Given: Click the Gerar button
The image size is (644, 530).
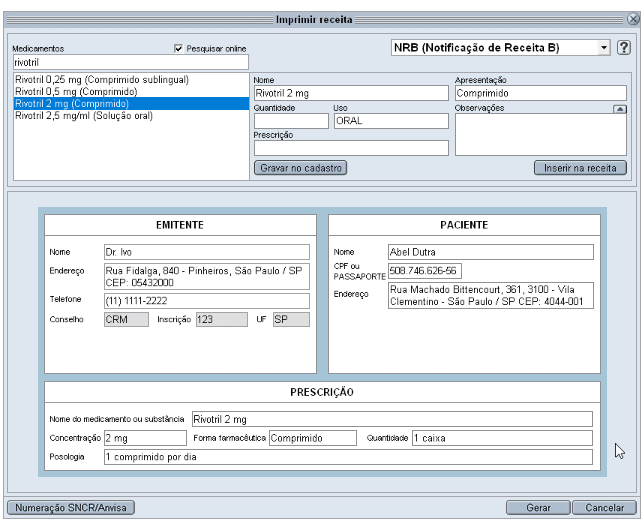Looking at the screenshot, I should [538, 508].
